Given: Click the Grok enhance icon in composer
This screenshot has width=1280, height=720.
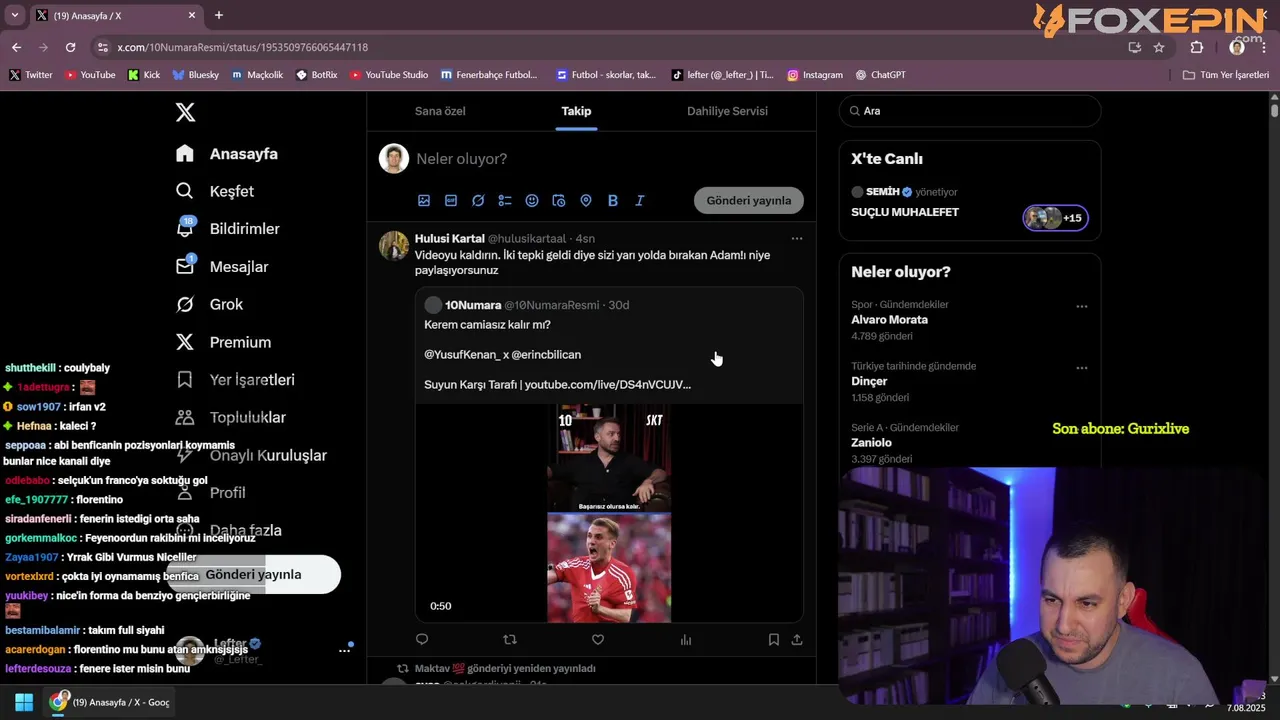Looking at the screenshot, I should (478, 200).
